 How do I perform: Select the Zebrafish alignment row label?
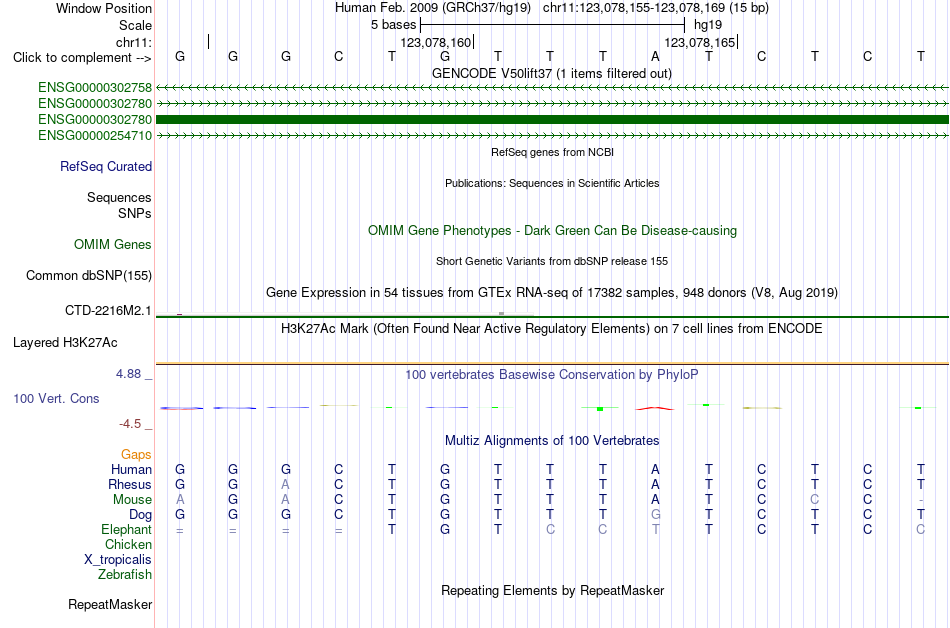point(125,574)
